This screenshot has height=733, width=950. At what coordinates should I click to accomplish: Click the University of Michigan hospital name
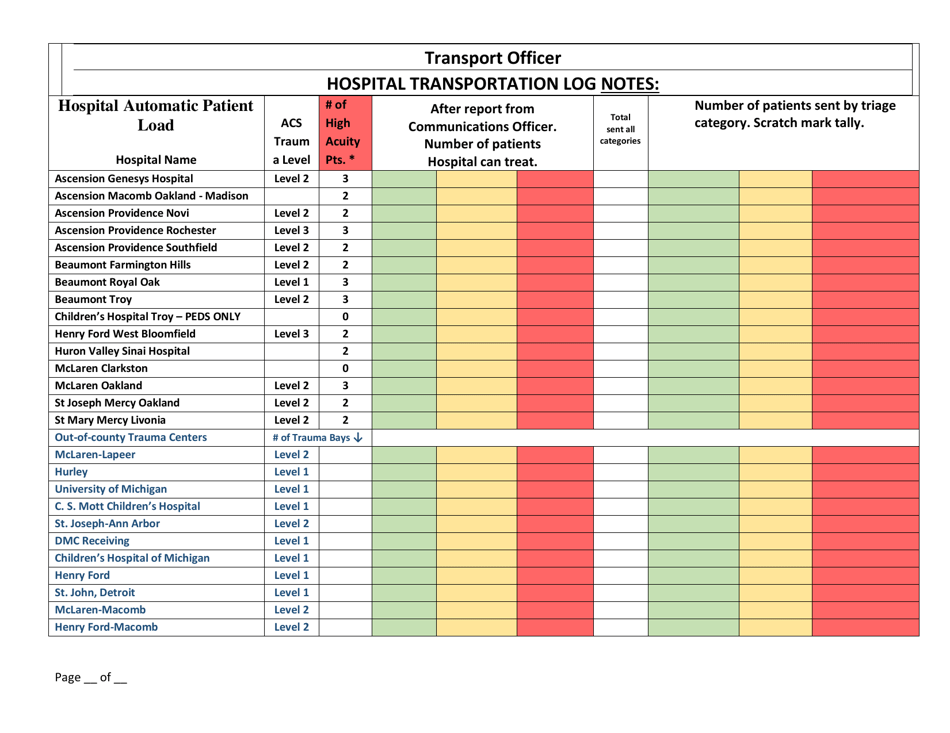click(x=118, y=490)
